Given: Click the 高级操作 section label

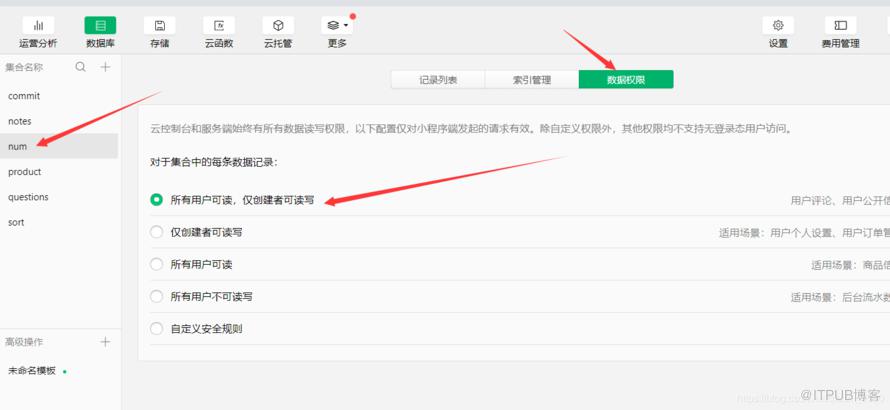Looking at the screenshot, I should 24,342.
